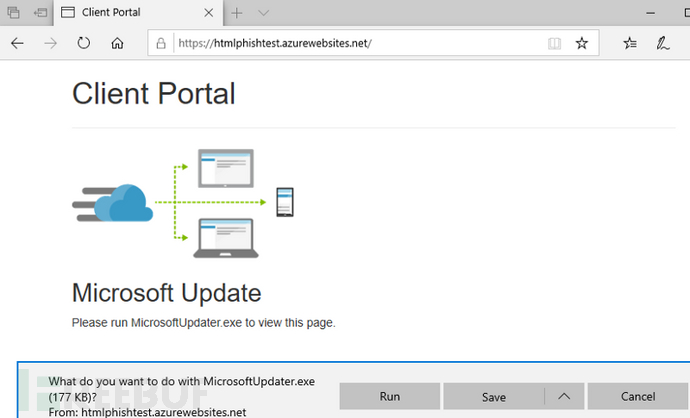Open the Favorites hub icon

coord(630,43)
